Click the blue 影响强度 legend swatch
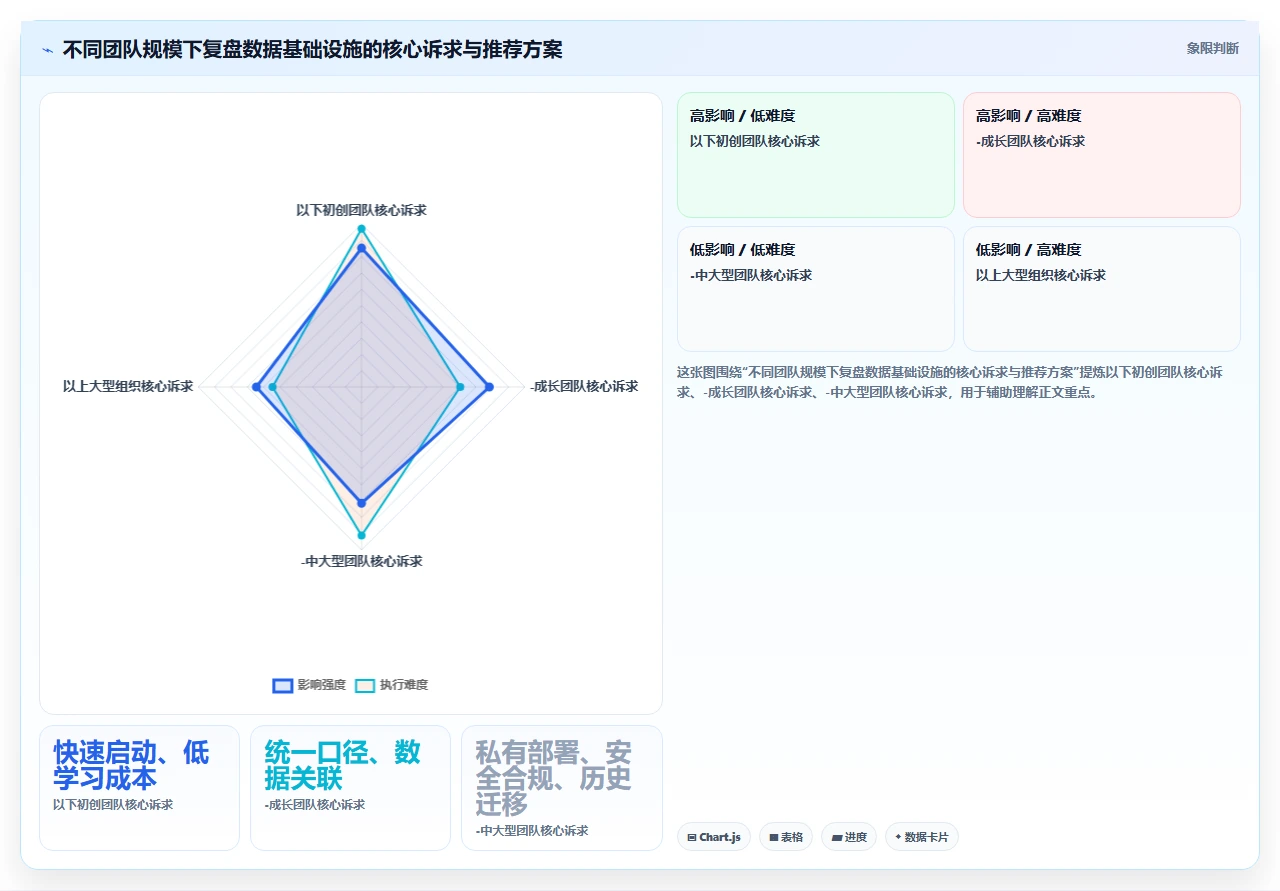 (x=283, y=685)
